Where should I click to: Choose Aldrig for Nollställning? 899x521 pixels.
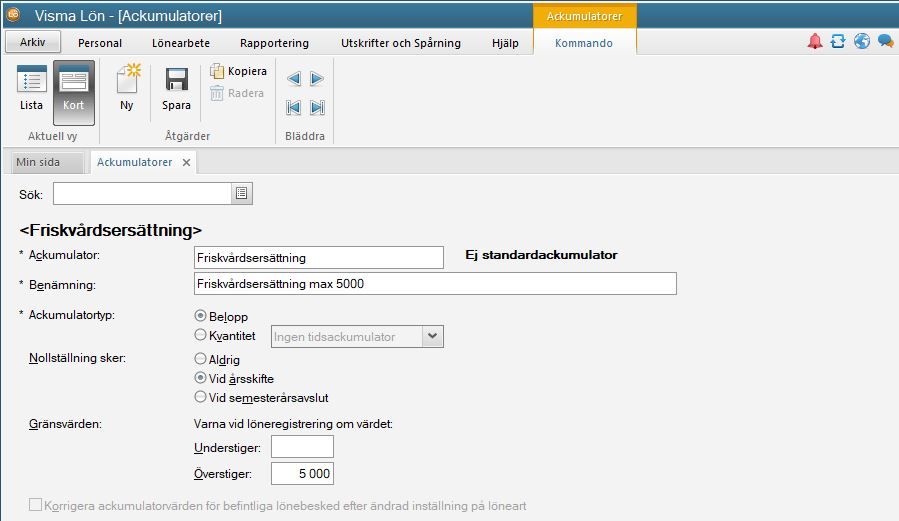[x=201, y=359]
